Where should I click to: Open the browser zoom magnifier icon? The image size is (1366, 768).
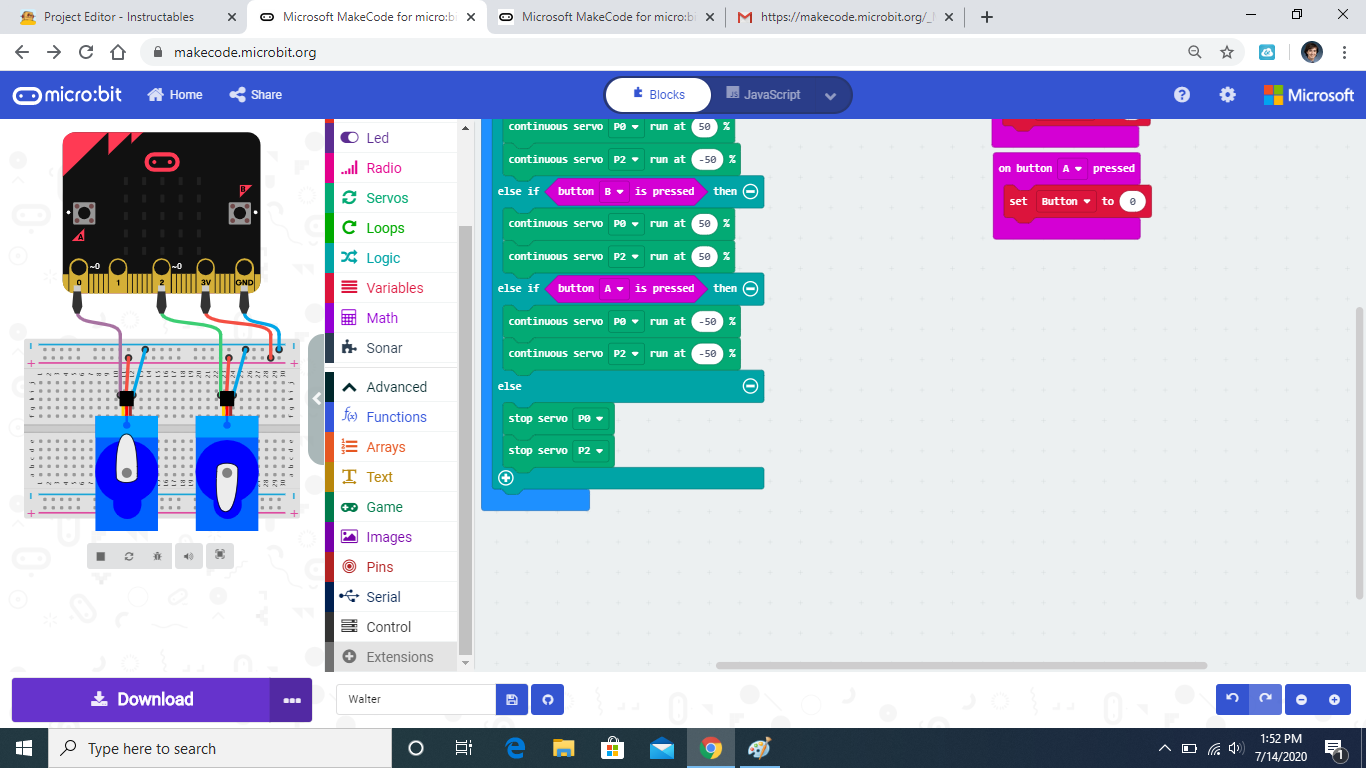tap(1195, 52)
